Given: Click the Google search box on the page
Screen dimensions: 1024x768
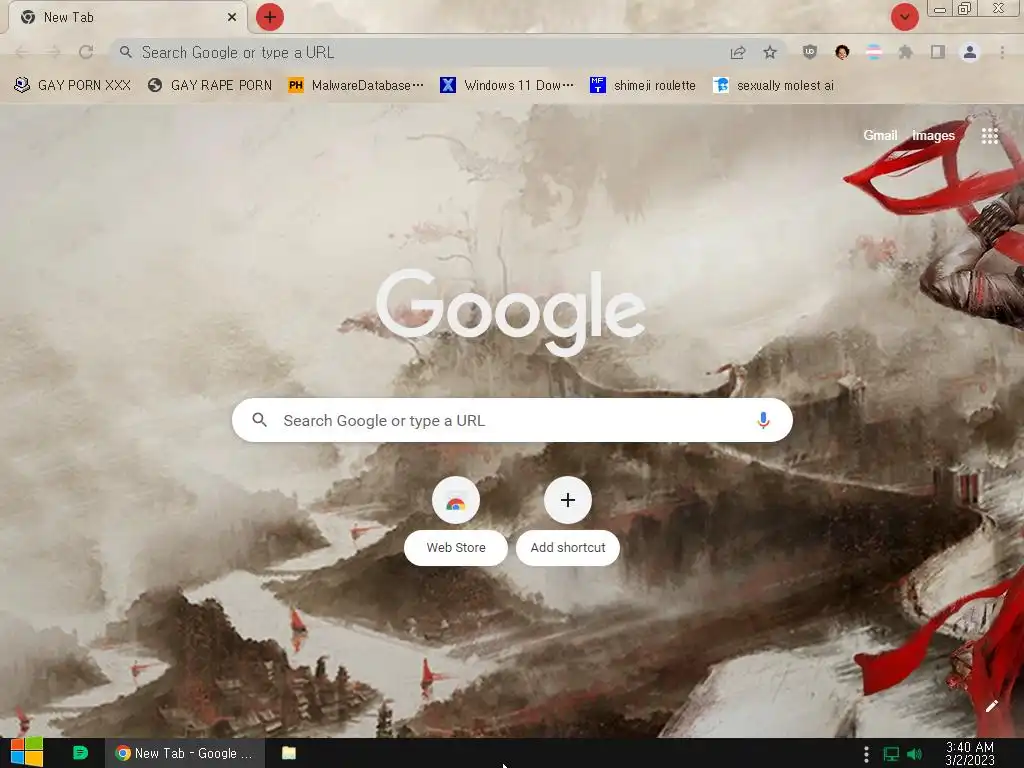Looking at the screenshot, I should tap(512, 420).
